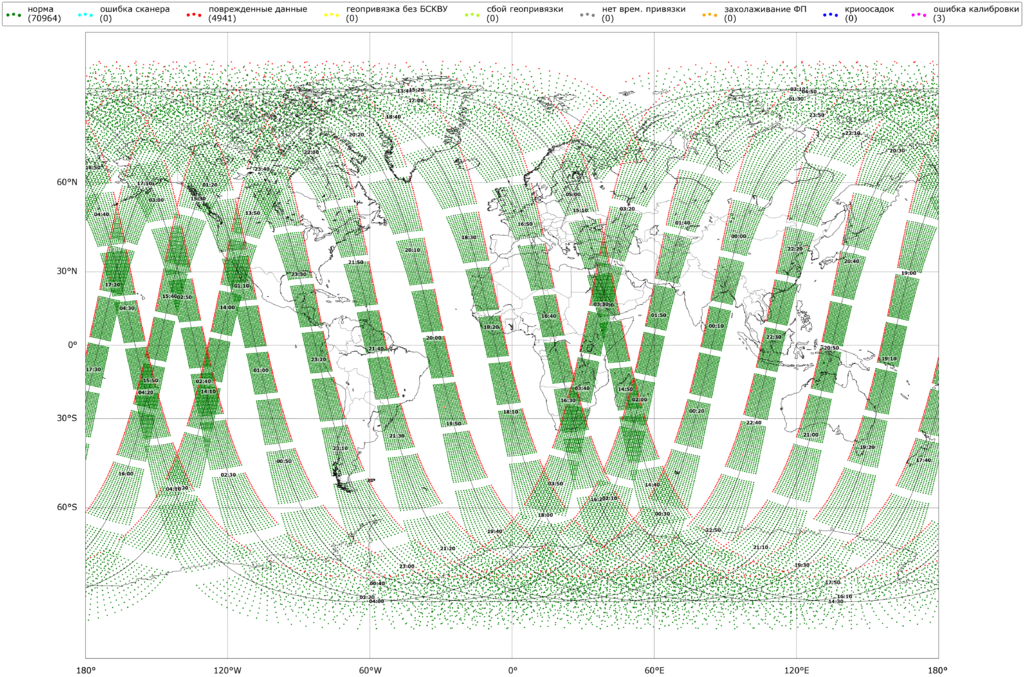Select the legend label захолаживание ФП
Screen dimensions: 1024x677
tap(765, 9)
